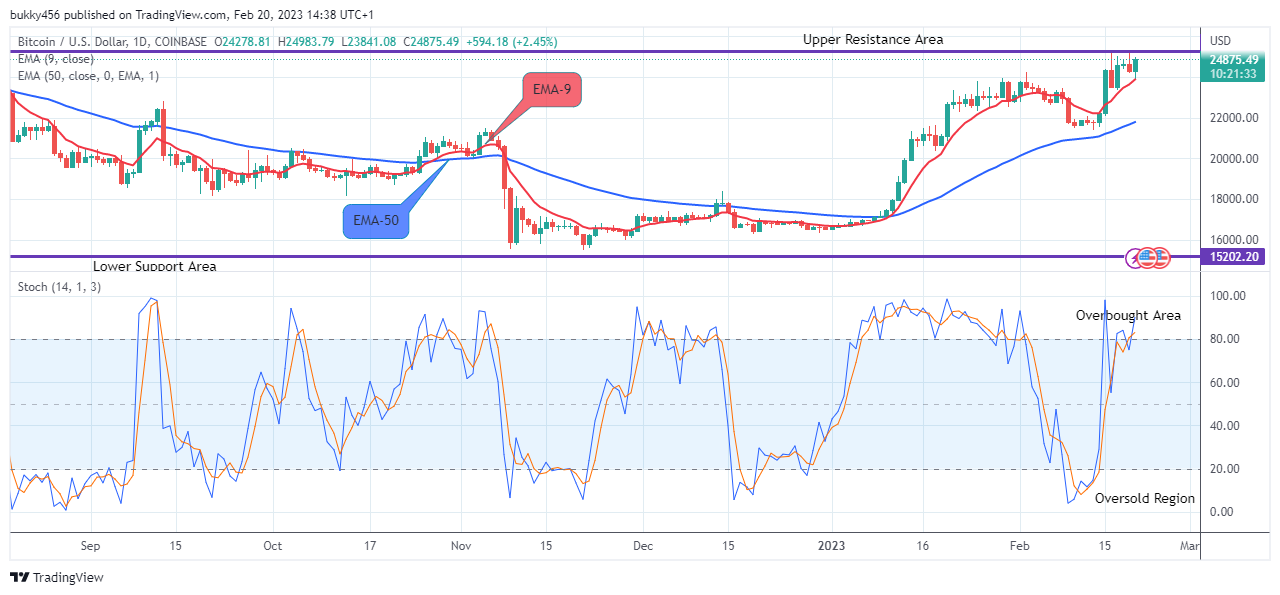Click the Sep date on time axis
The width and height of the screenshot is (1280, 595).
pos(91,546)
